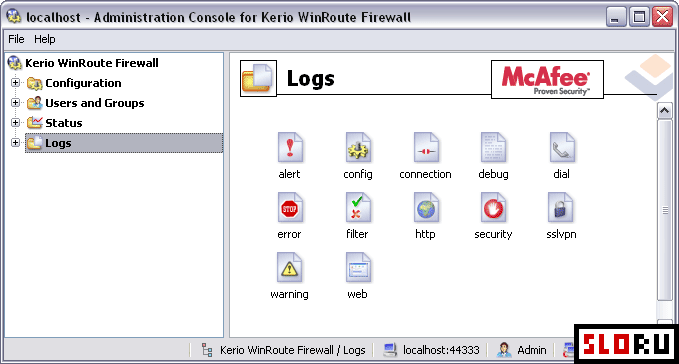Open the filter log icon
The width and height of the screenshot is (679, 364).
(358, 208)
